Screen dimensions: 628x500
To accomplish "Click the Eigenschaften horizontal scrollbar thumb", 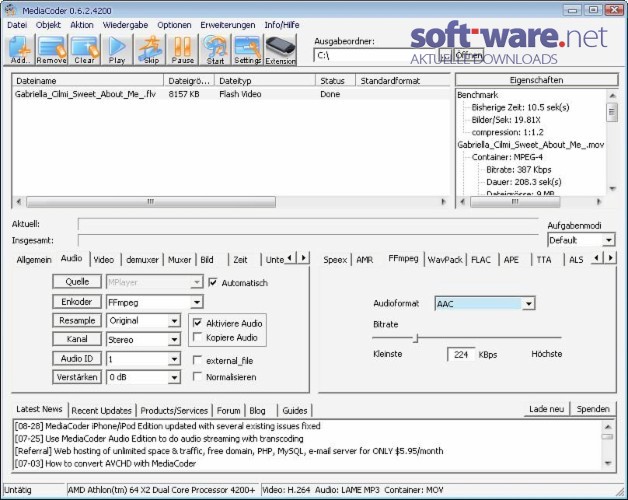I will click(x=515, y=202).
